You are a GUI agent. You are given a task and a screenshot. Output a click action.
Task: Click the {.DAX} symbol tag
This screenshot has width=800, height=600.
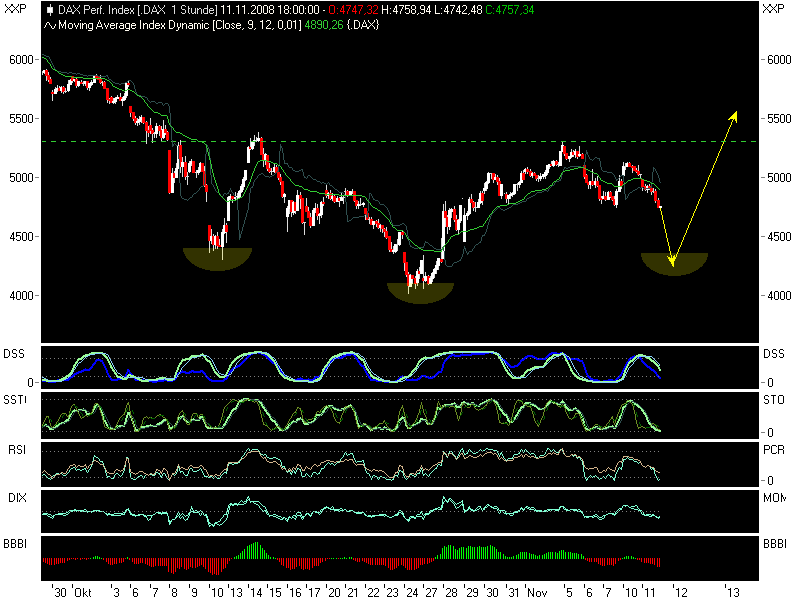[x=363, y=25]
